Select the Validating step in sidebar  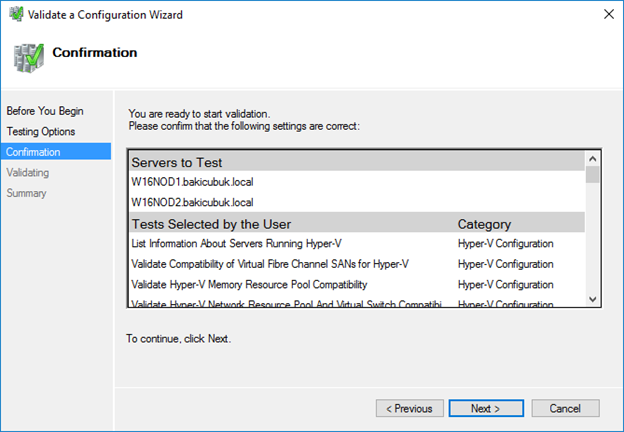coord(27,173)
